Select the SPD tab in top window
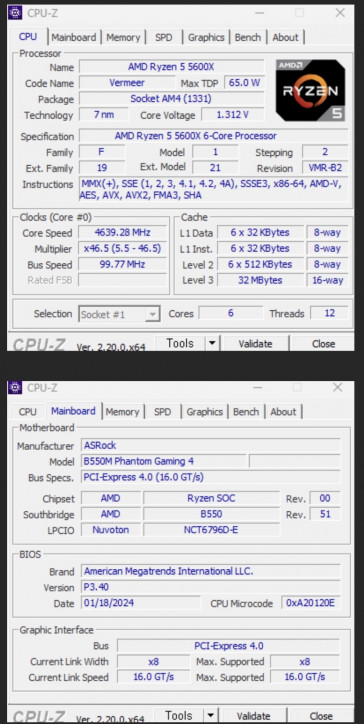The image size is (364, 724). pos(164,37)
